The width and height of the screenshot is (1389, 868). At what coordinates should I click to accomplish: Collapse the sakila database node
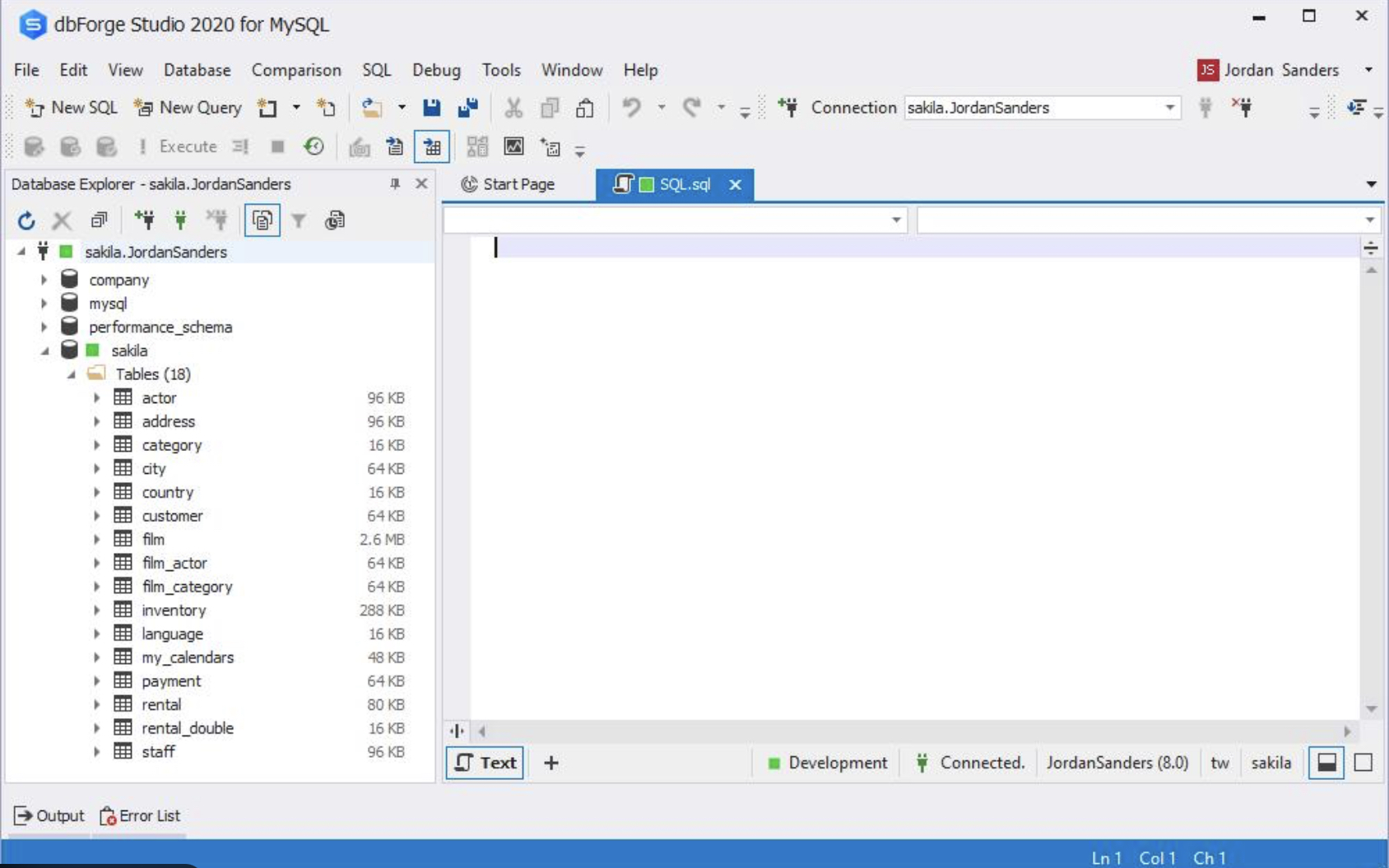tap(46, 350)
